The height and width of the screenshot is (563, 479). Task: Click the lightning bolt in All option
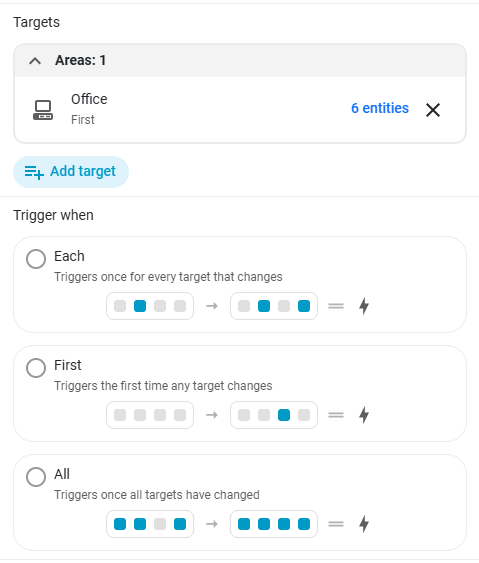coord(364,524)
